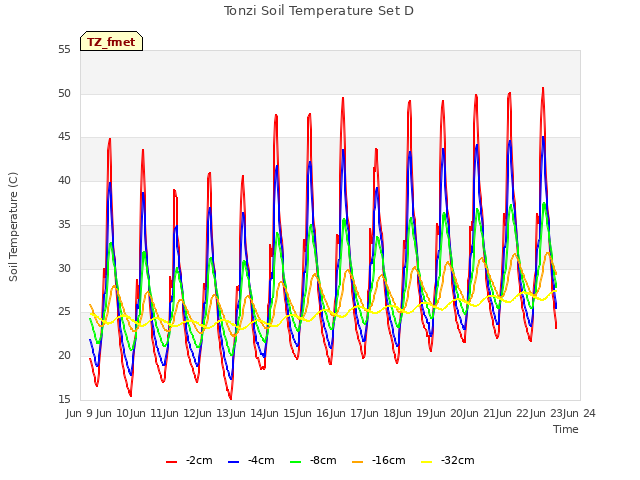Viewport: 640px width, 480px height.
Task: Click the Jun 9 x-axis tick label
Action: [x=80, y=414]
